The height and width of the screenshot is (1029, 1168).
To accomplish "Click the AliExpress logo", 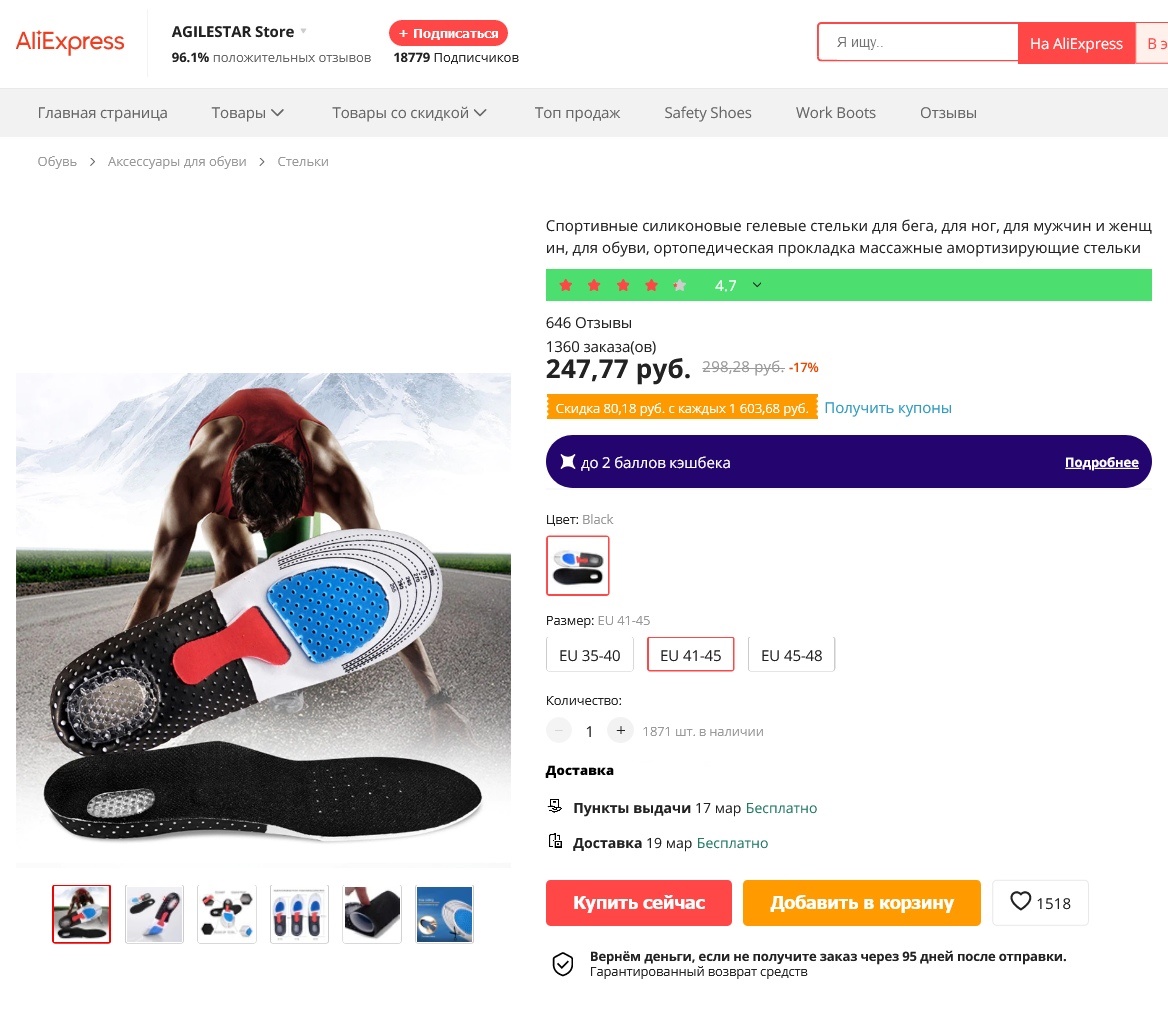I will tap(70, 43).
